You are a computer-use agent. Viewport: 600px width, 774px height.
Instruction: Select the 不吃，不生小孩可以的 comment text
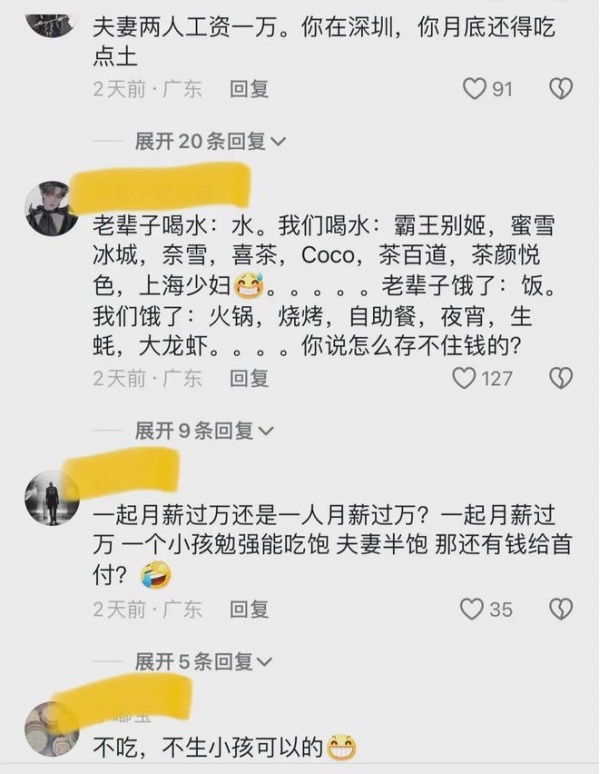click(x=225, y=748)
